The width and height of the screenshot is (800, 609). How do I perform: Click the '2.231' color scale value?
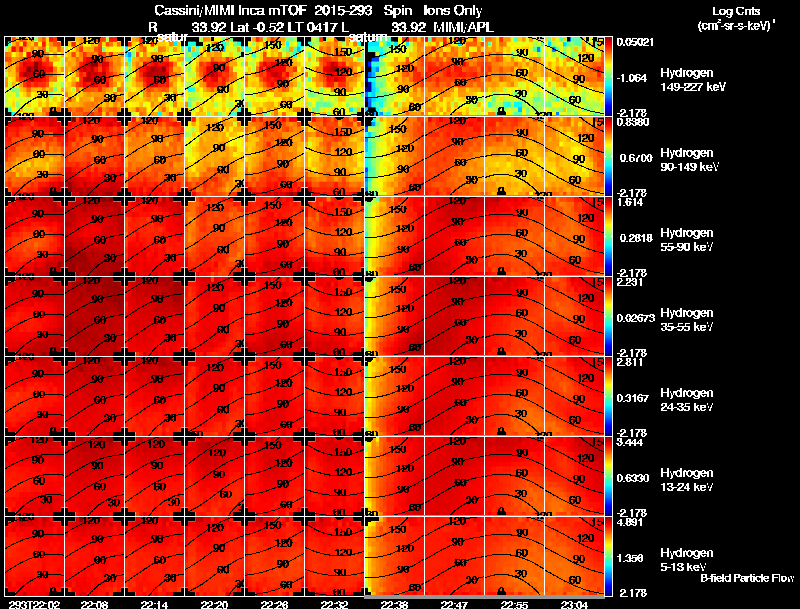click(x=630, y=282)
